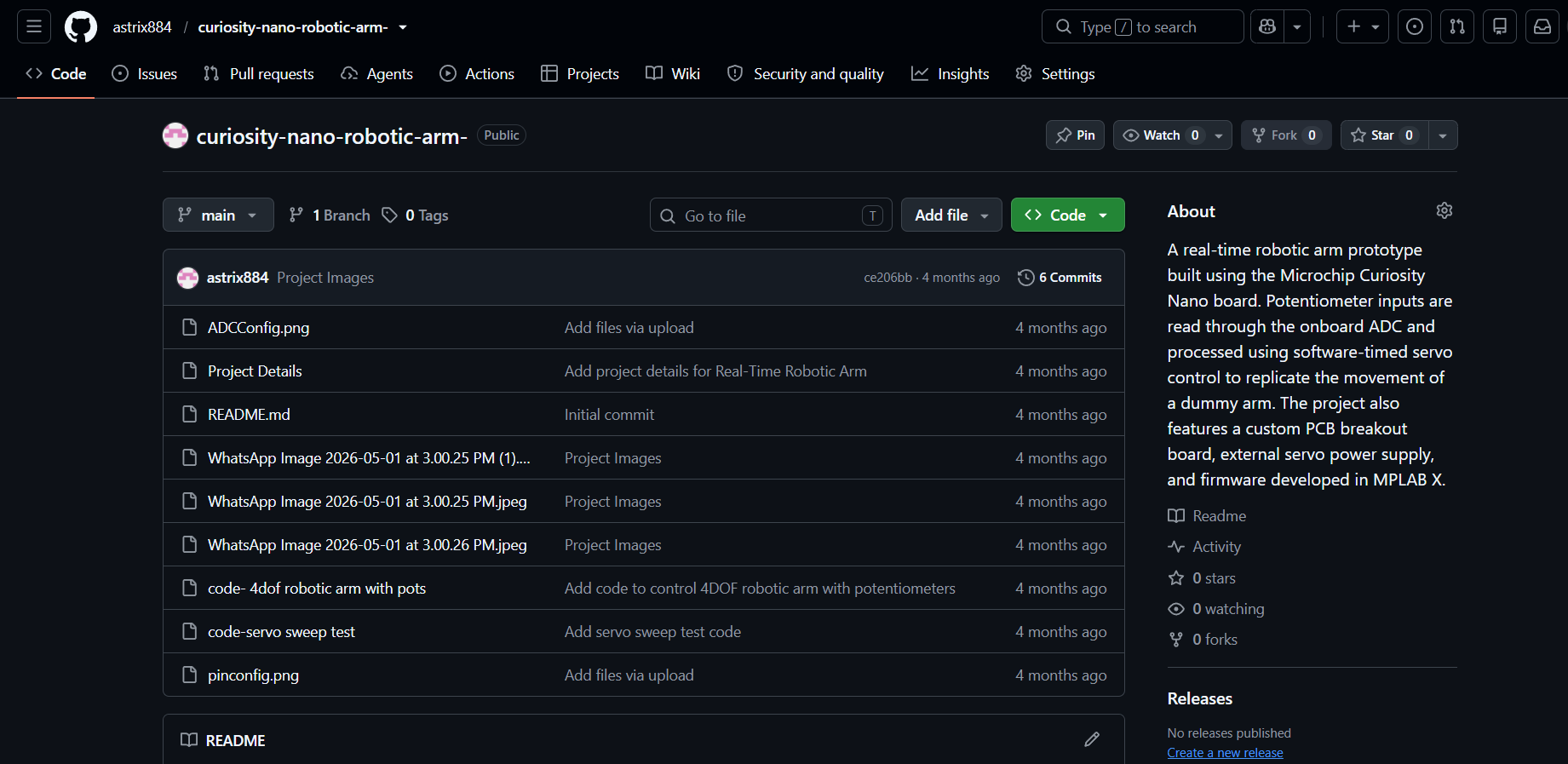The height and width of the screenshot is (764, 1568).
Task: Open the 1 Branch link
Action: (x=330, y=215)
